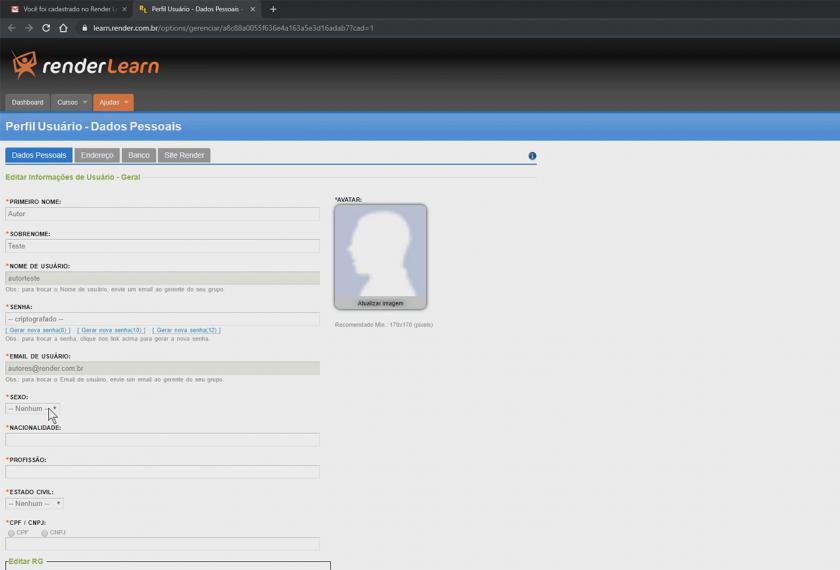
Task: Open the Cursos menu dropdown
Action: pos(71,102)
